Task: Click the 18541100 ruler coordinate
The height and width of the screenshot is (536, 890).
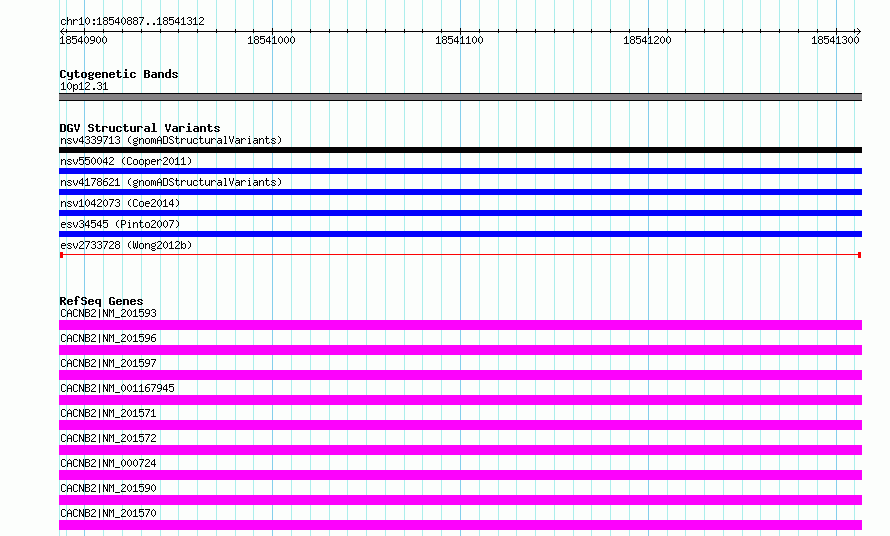Action: tap(459, 40)
